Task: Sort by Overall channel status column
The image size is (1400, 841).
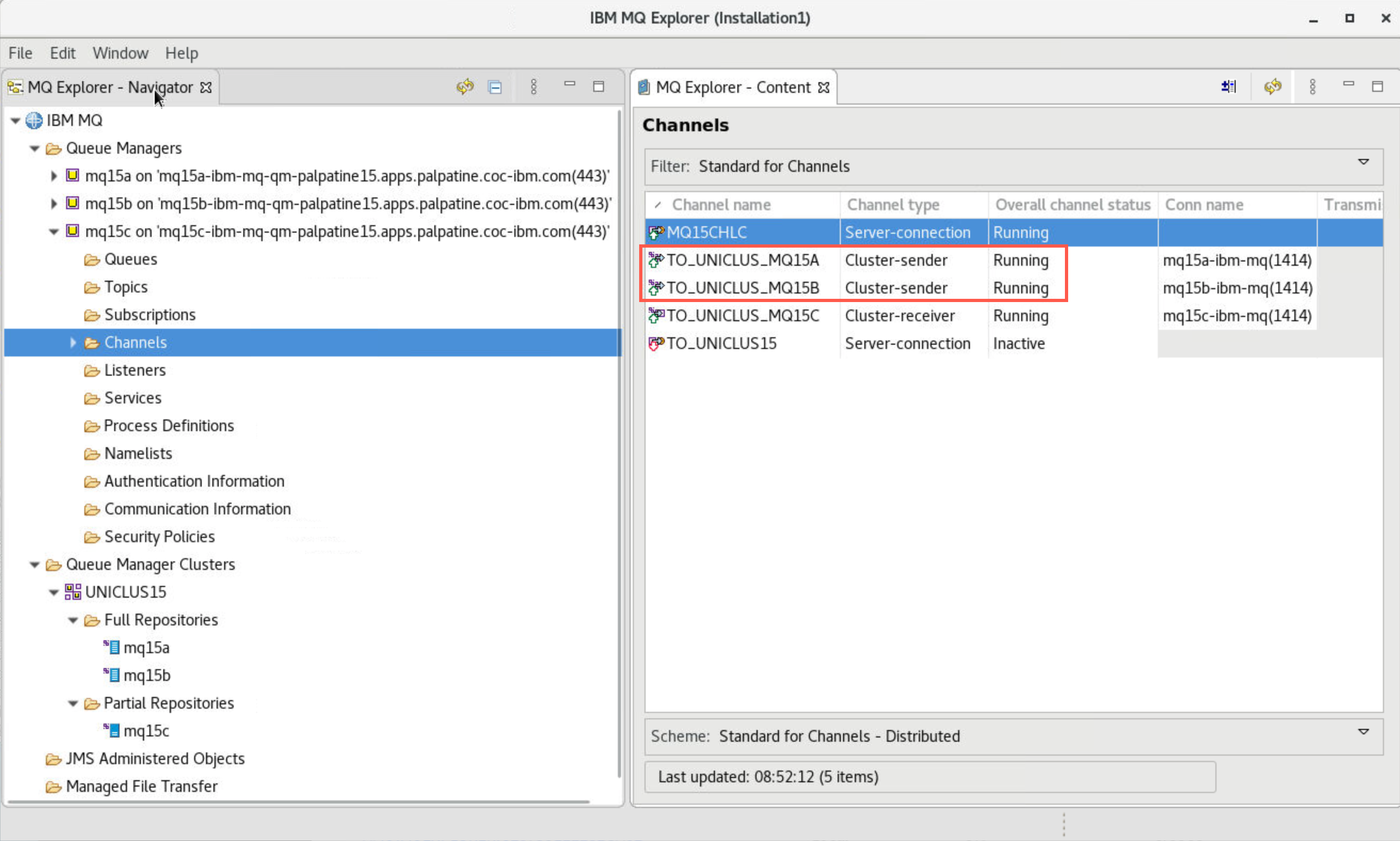Action: point(1072,204)
